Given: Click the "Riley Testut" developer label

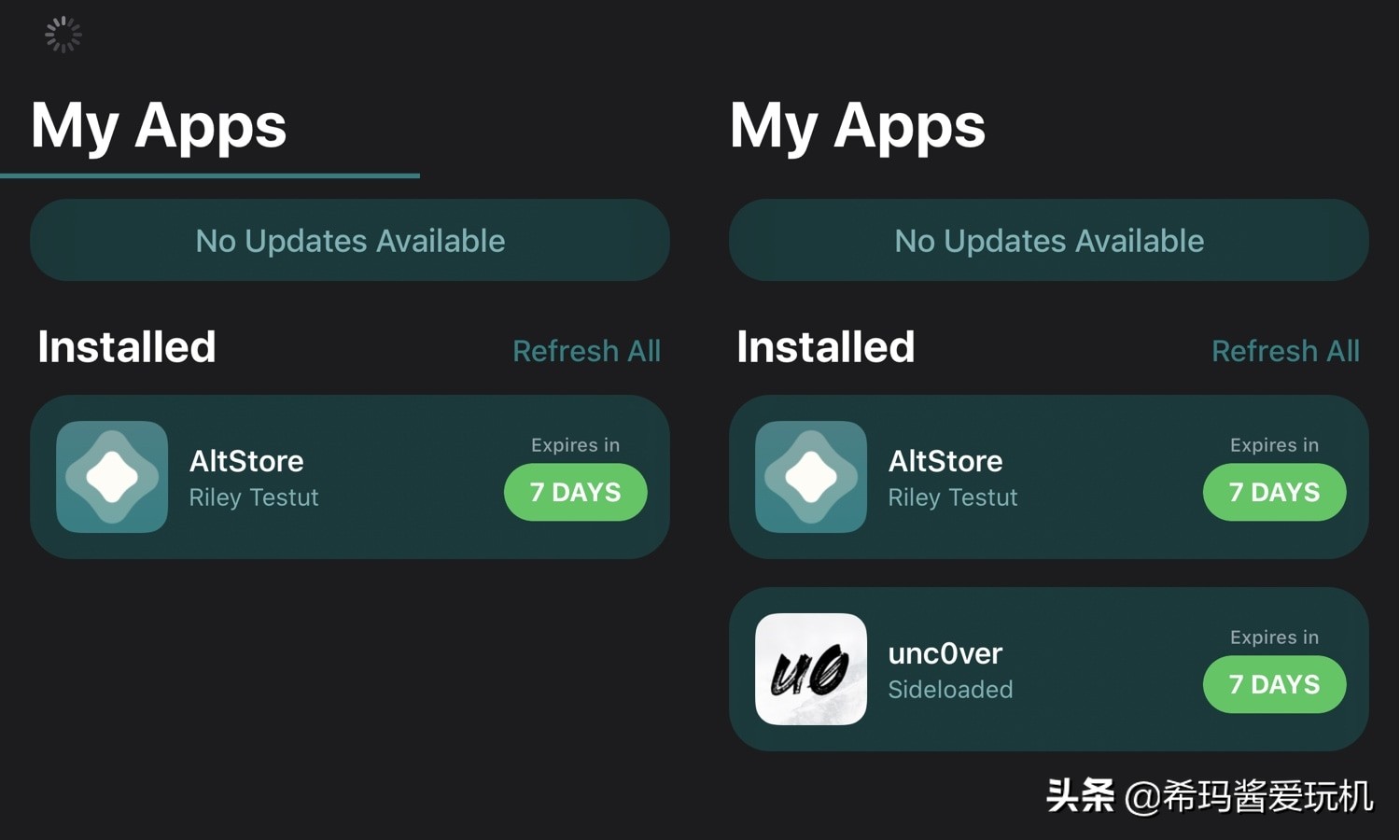Looking at the screenshot, I should 253,497.
